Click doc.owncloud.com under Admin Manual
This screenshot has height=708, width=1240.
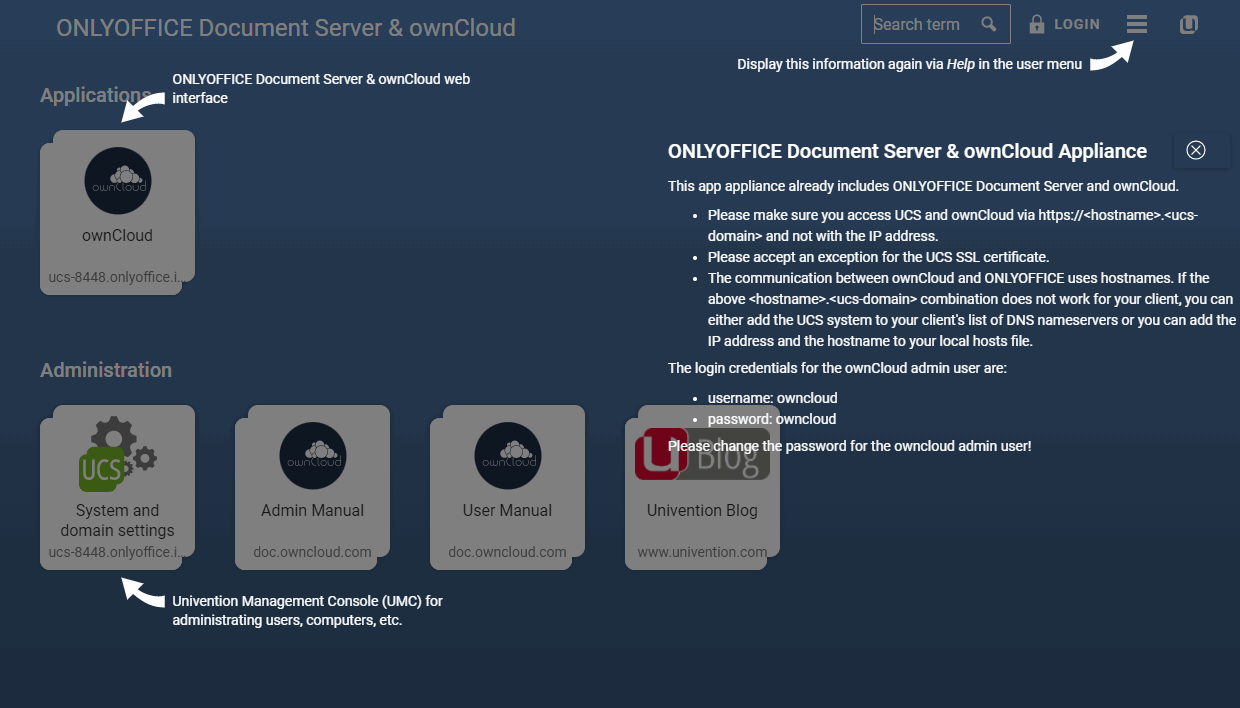(x=312, y=552)
